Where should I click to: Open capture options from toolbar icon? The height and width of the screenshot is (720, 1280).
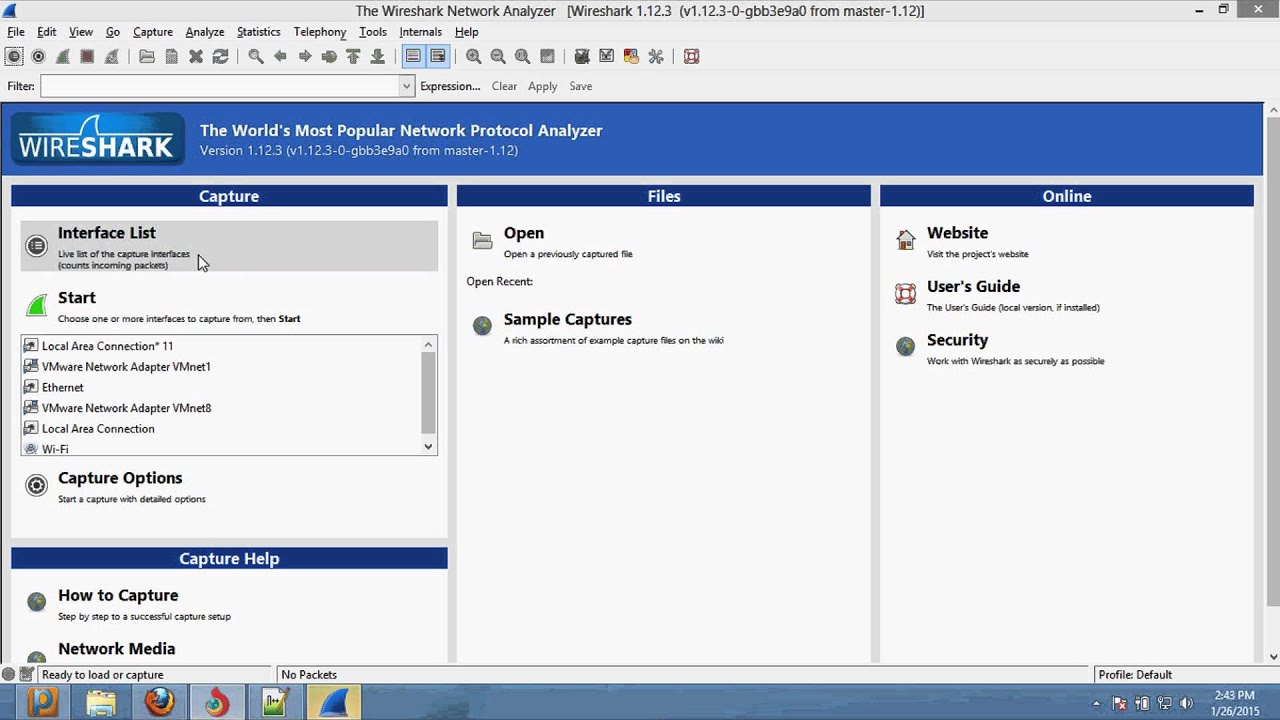click(x=38, y=57)
